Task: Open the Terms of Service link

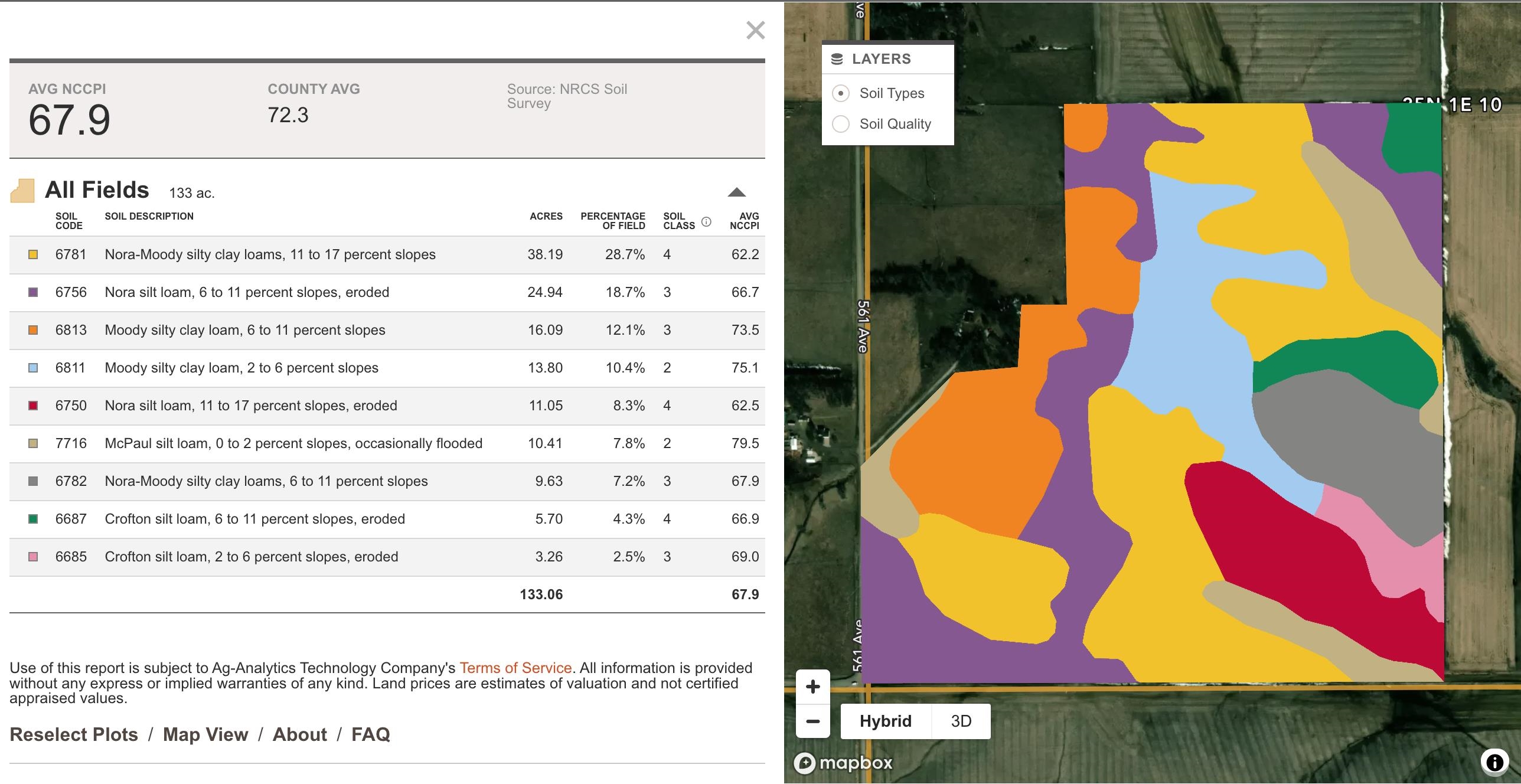Action: coord(515,668)
